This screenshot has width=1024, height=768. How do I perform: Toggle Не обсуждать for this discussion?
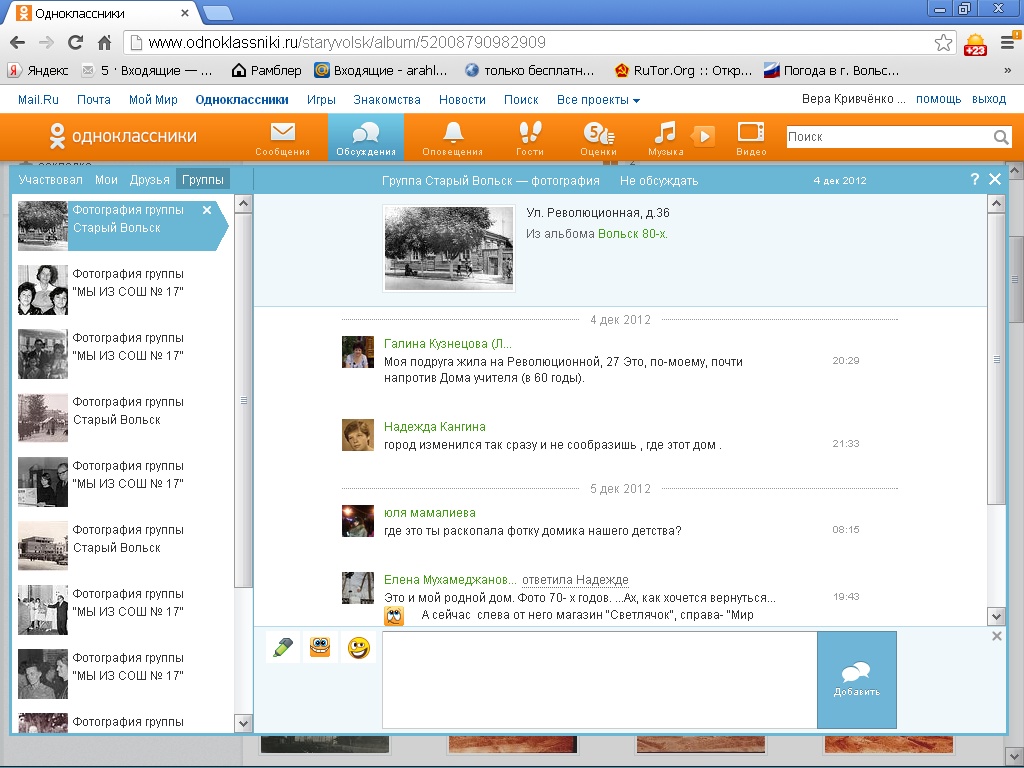click(658, 181)
